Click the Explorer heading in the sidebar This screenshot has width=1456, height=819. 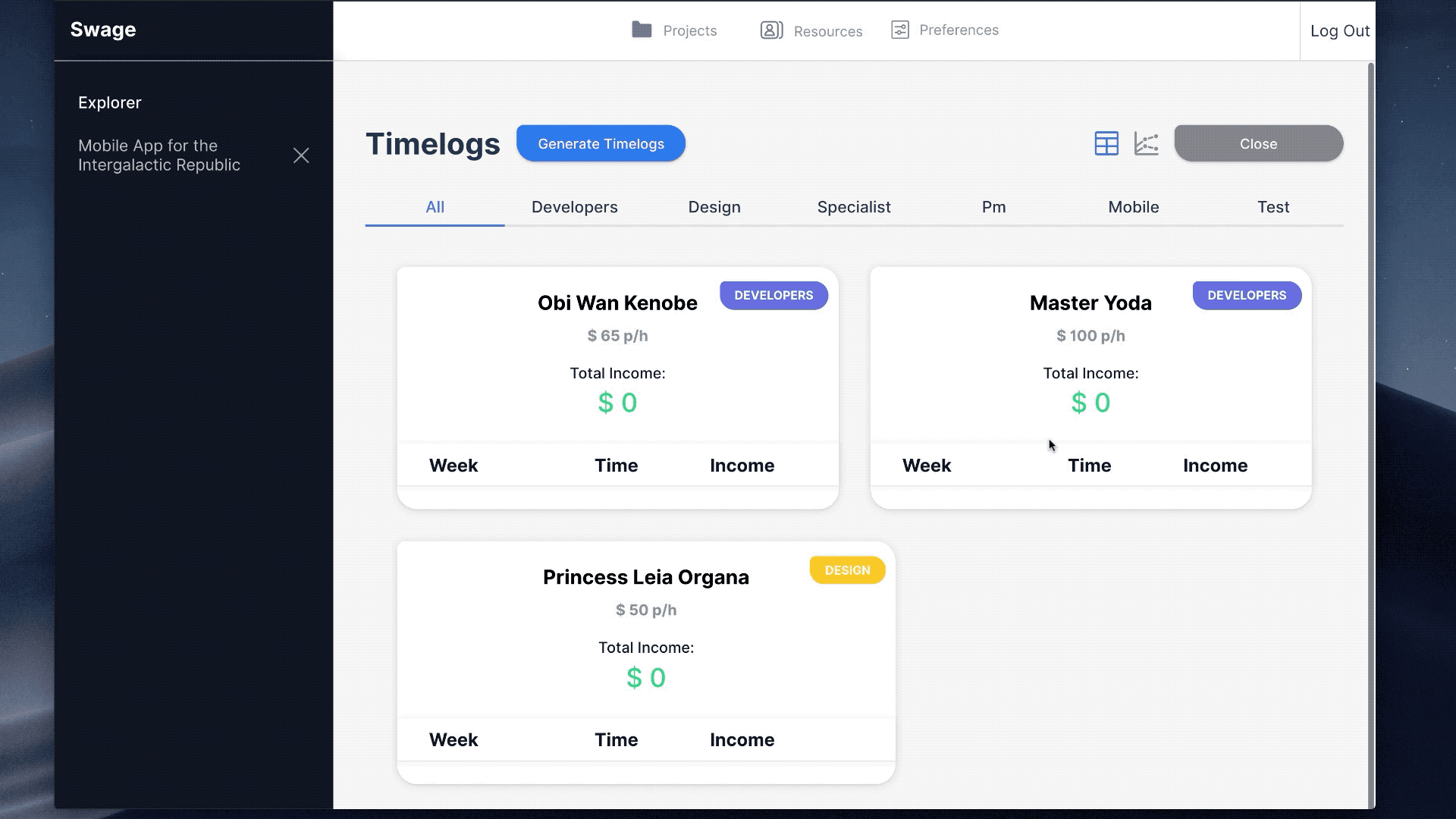click(110, 102)
